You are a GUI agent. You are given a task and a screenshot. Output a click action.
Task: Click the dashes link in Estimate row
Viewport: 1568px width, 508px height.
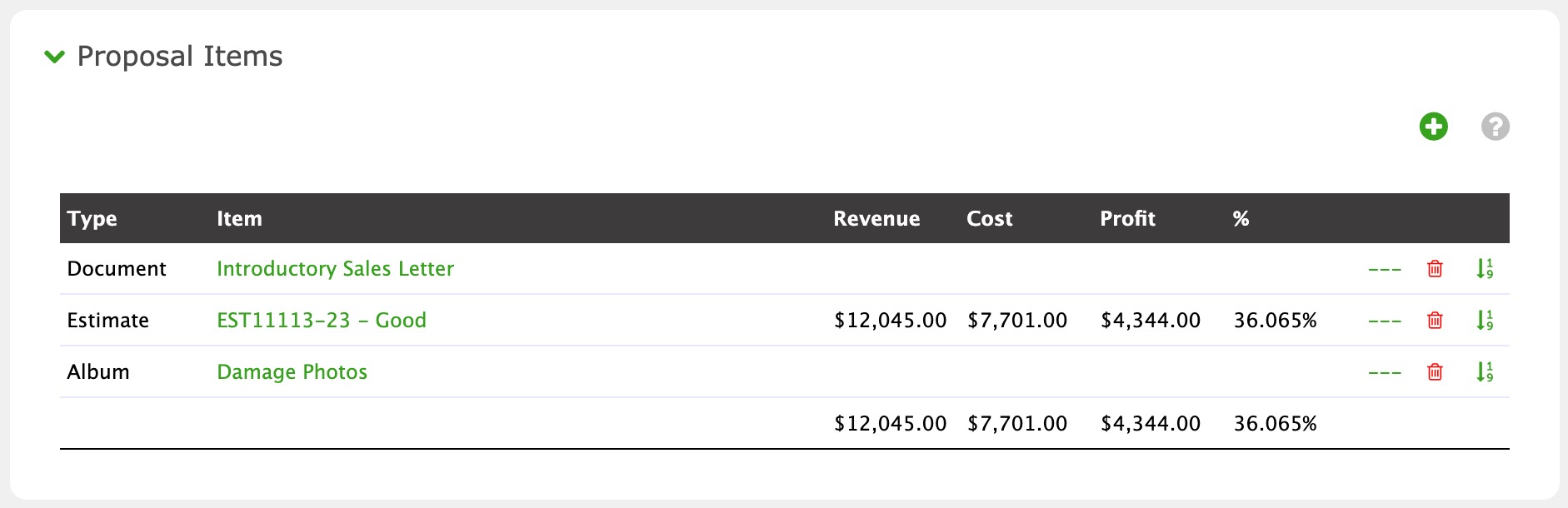pyautogui.click(x=1385, y=321)
